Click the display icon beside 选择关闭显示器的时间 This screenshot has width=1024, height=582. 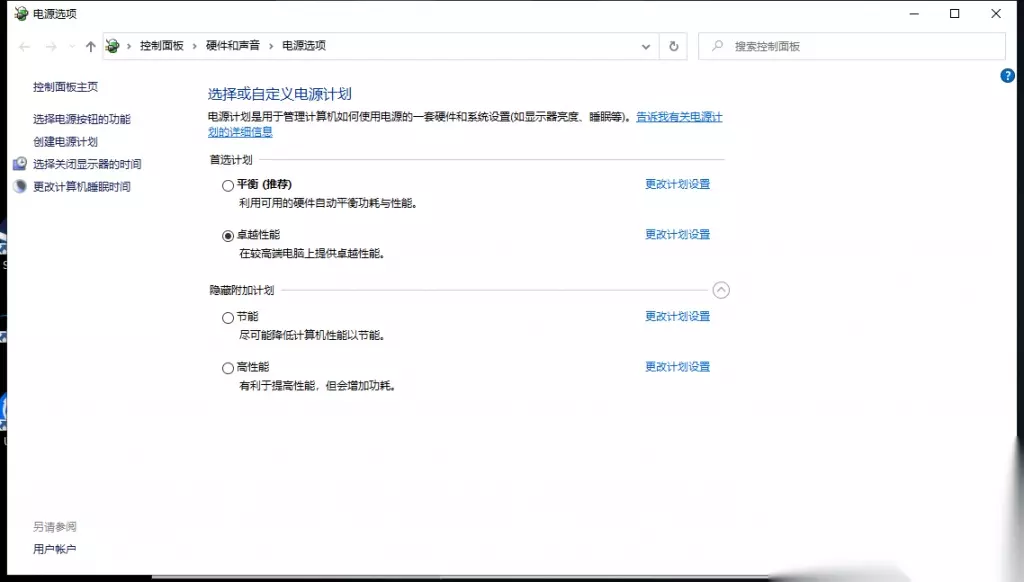coord(20,164)
